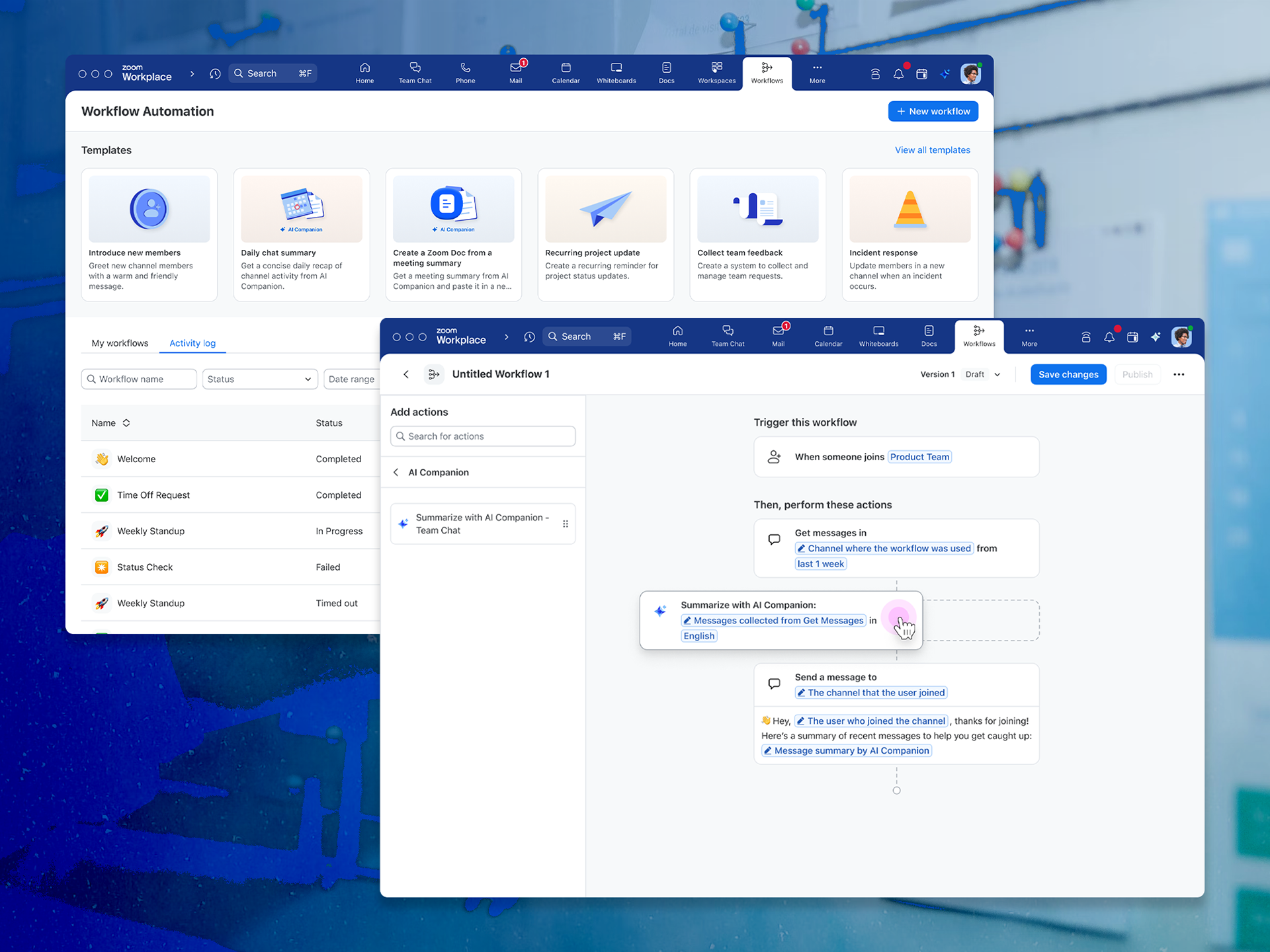The height and width of the screenshot is (952, 1270).
Task: Open Docs in the front window navbar
Action: 929,337
